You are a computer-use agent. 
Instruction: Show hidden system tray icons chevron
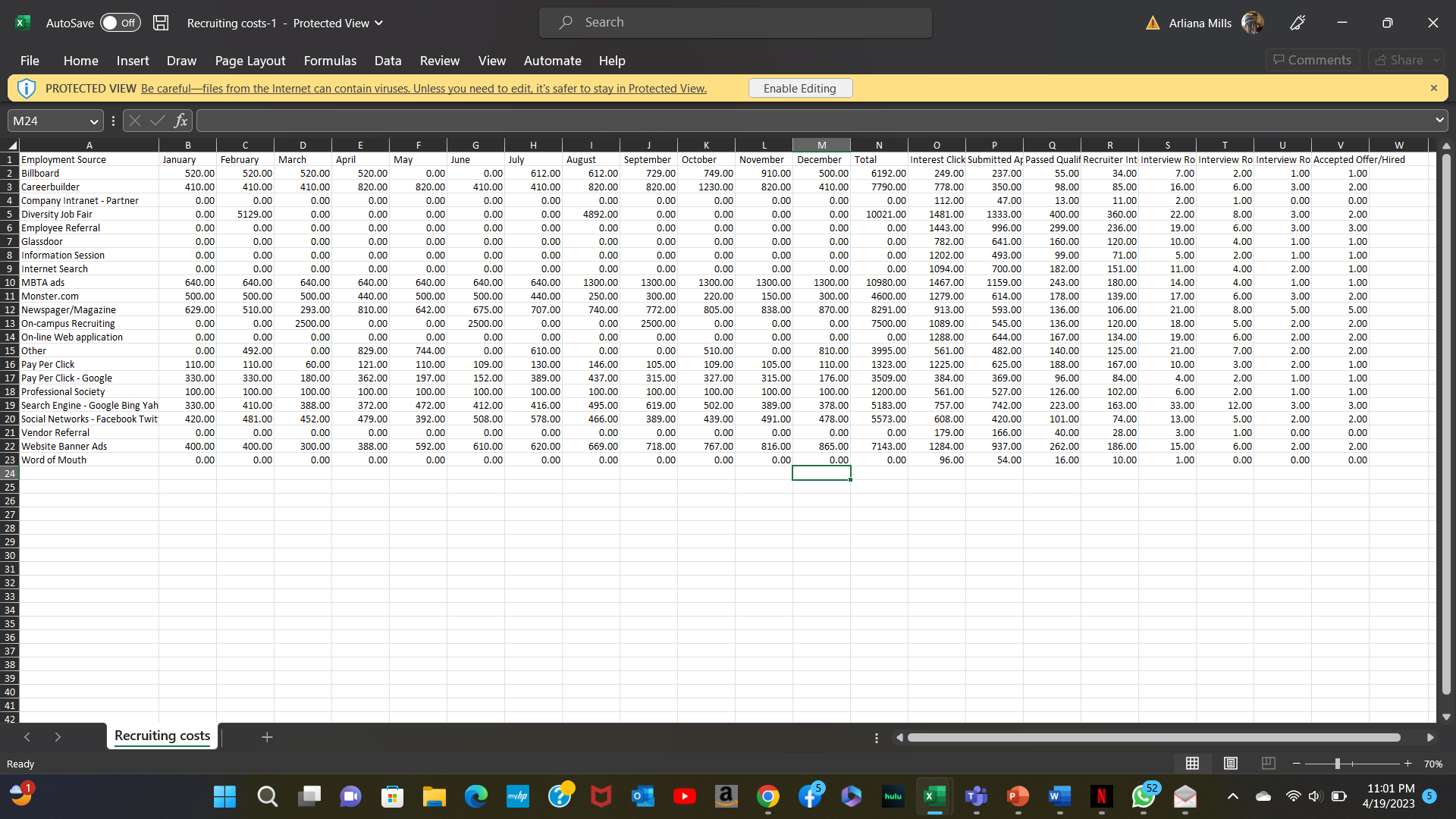click(x=1233, y=796)
